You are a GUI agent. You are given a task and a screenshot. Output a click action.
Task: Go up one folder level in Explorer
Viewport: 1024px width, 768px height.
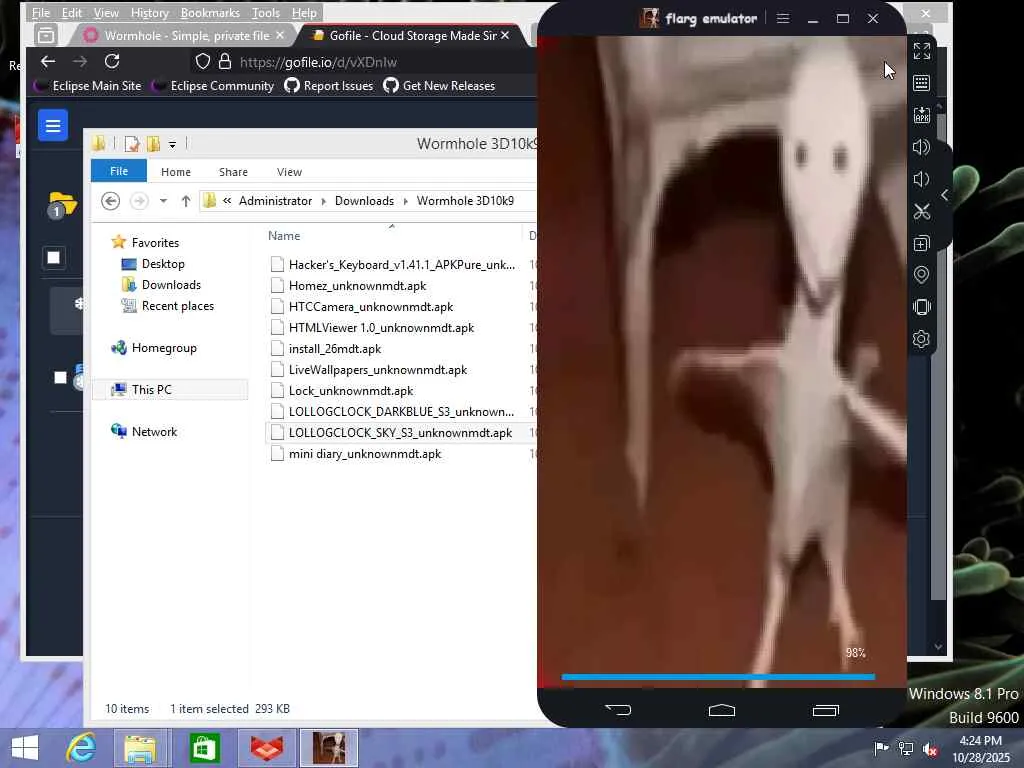[185, 200]
